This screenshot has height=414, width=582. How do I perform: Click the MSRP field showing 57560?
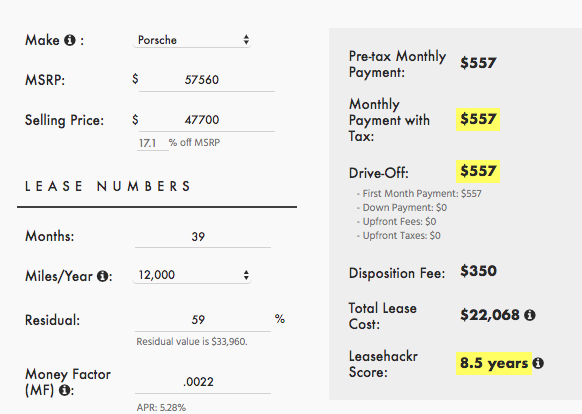pos(207,80)
